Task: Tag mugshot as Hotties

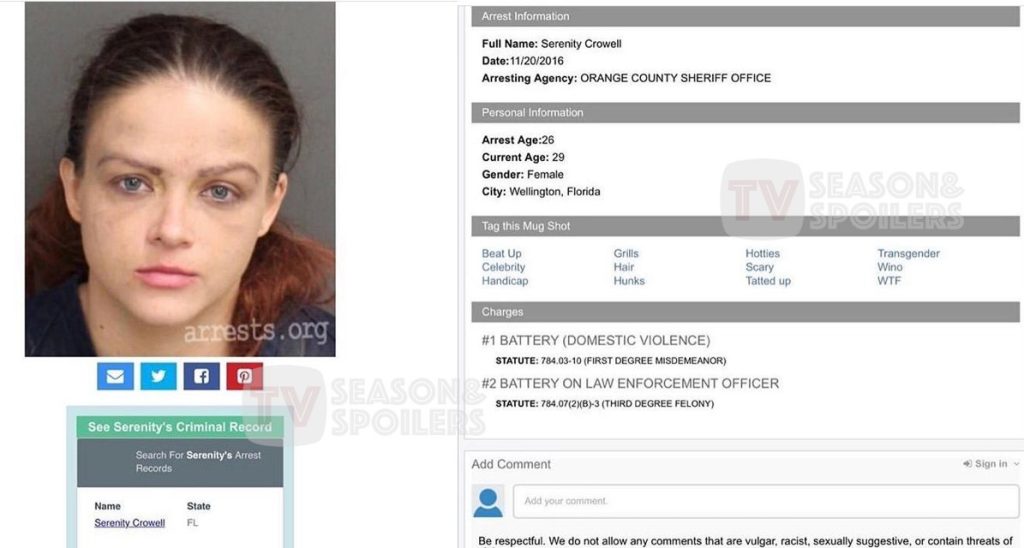Action: click(763, 253)
